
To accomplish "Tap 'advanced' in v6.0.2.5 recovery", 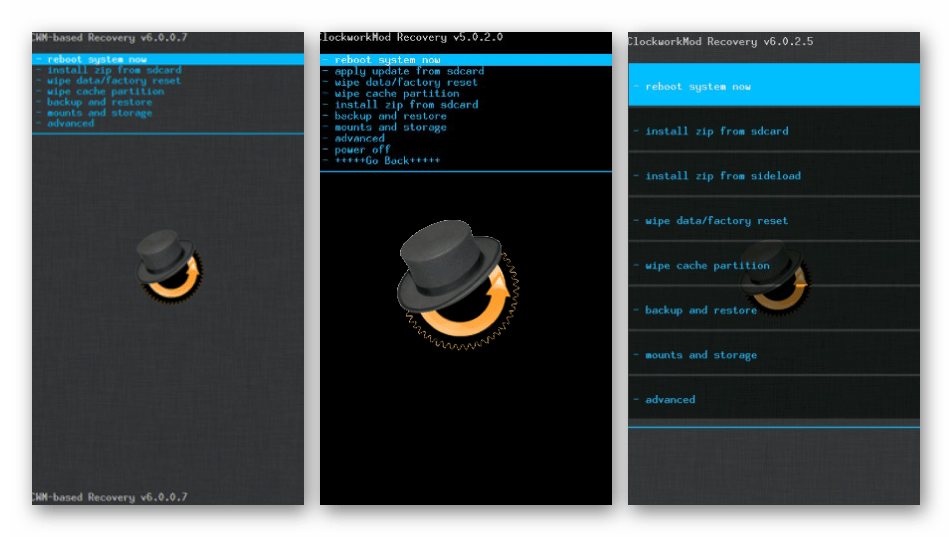I will (x=774, y=399).
